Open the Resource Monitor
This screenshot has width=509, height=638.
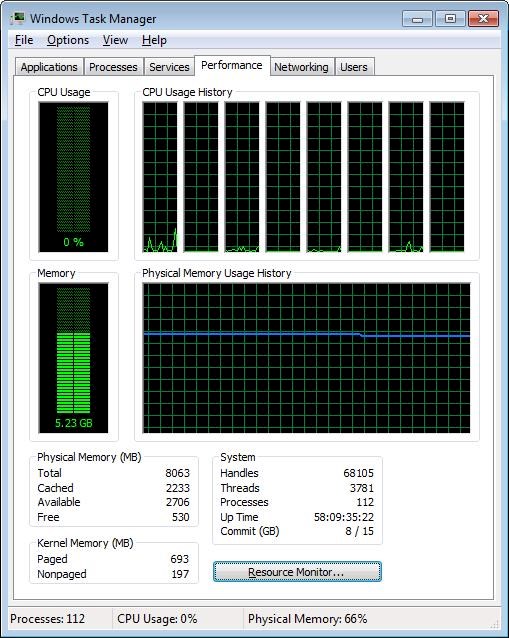[x=297, y=572]
